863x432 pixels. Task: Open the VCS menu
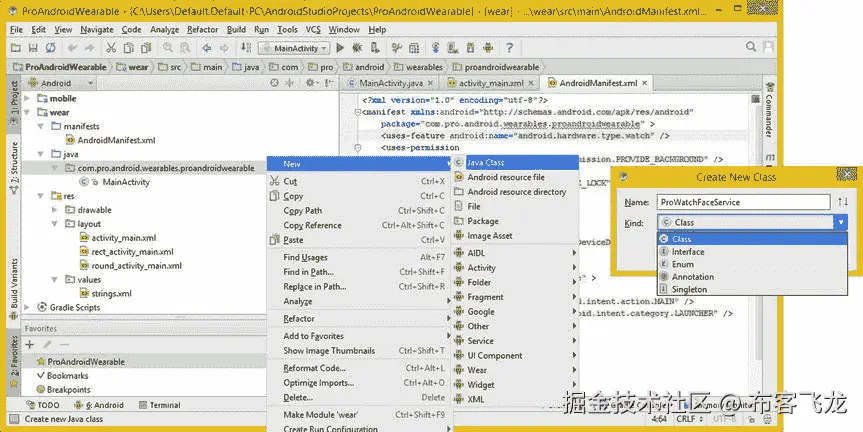[313, 30]
